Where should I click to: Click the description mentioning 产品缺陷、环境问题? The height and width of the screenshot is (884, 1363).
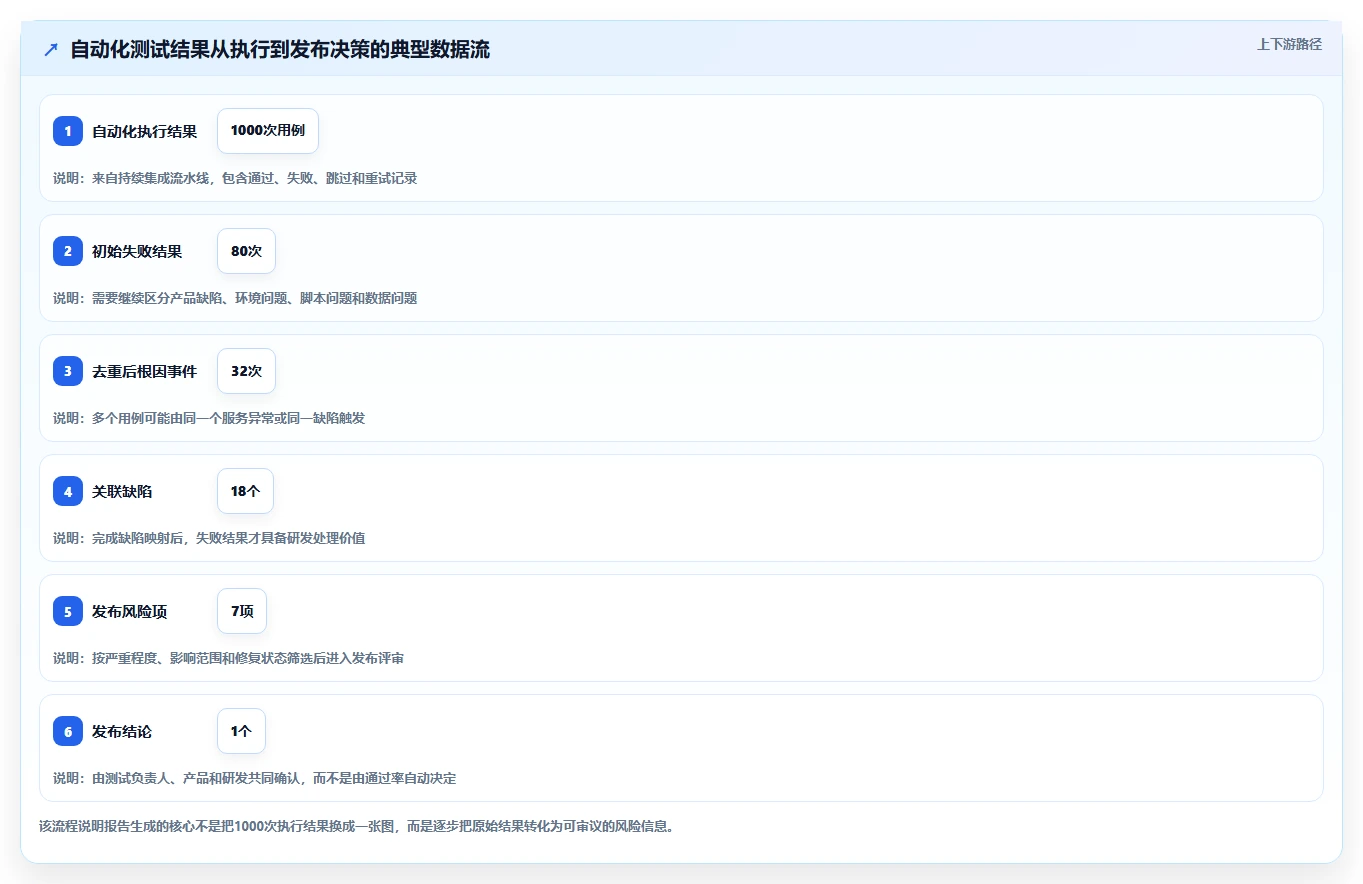coord(235,298)
